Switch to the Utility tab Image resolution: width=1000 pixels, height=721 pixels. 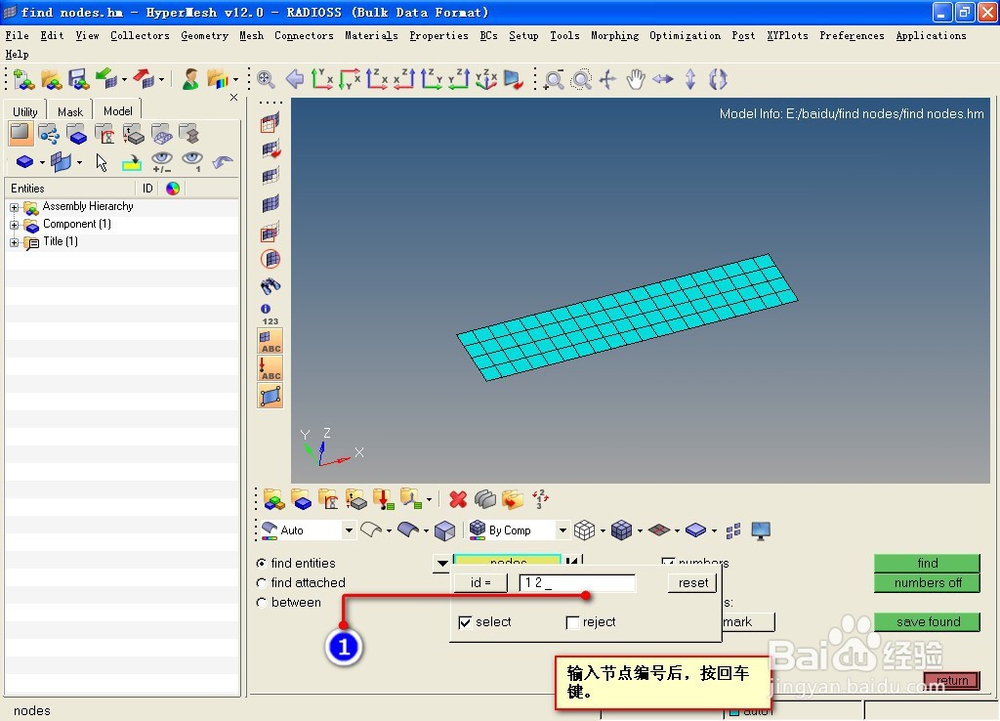pyautogui.click(x=26, y=112)
